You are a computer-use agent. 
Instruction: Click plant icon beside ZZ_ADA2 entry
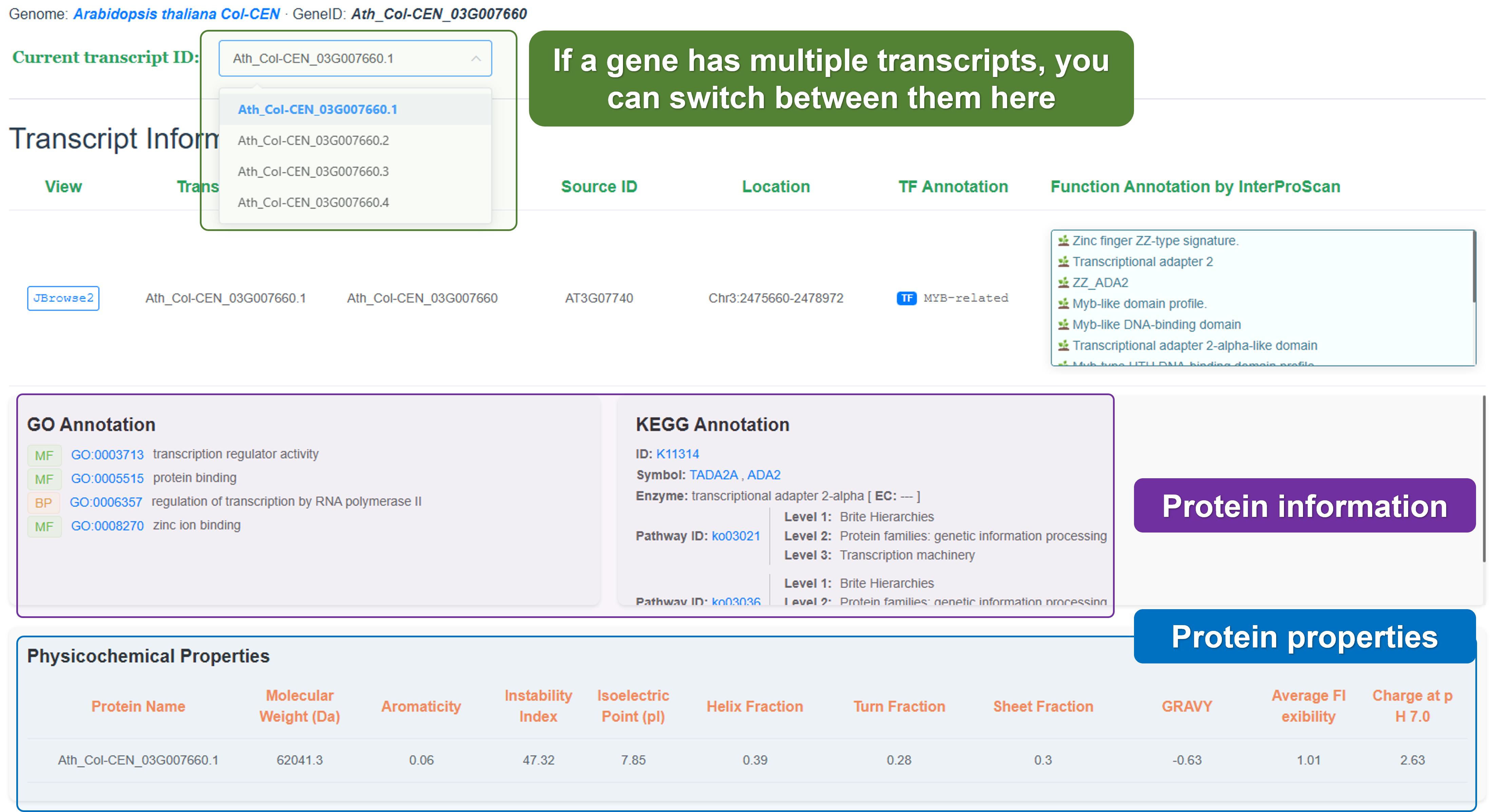tap(1063, 283)
